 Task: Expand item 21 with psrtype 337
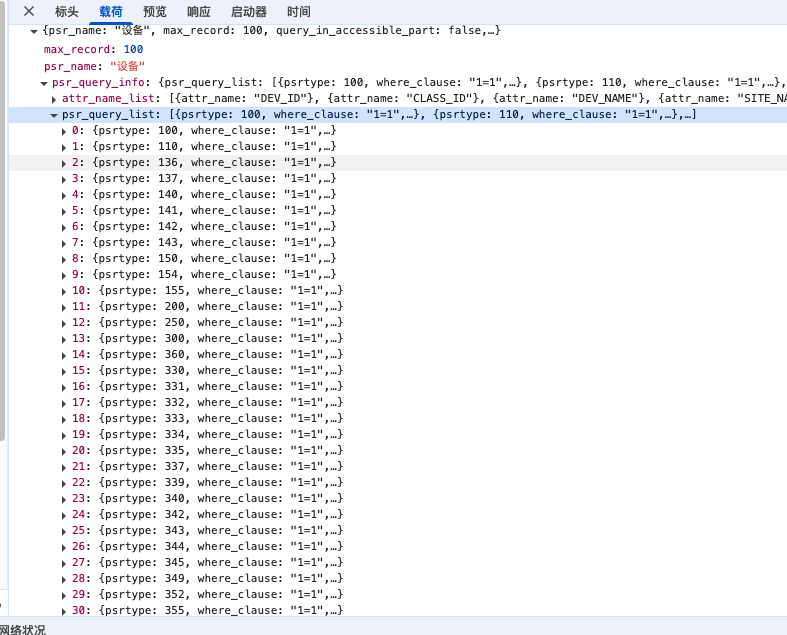(64, 468)
